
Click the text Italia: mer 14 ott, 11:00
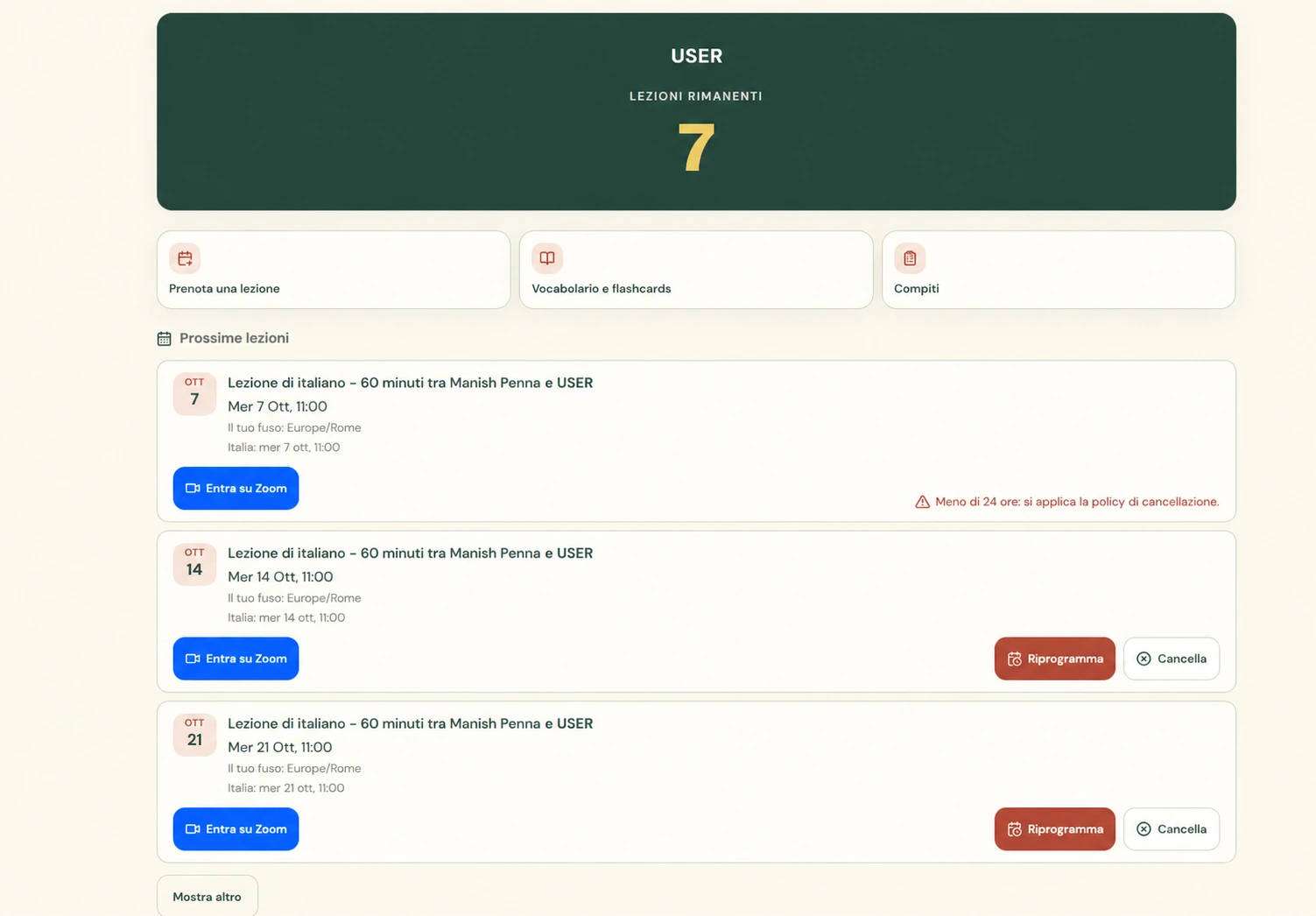[286, 618]
